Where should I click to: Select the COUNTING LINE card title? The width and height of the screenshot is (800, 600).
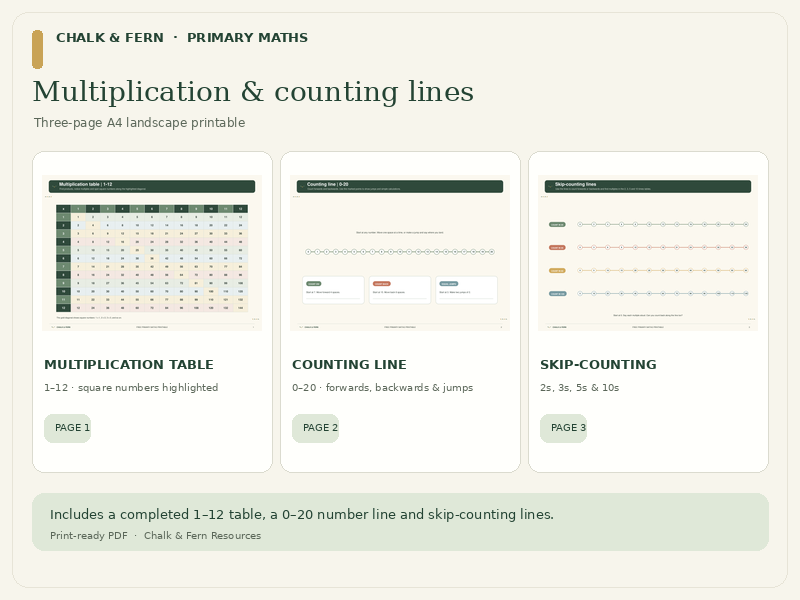pos(349,365)
